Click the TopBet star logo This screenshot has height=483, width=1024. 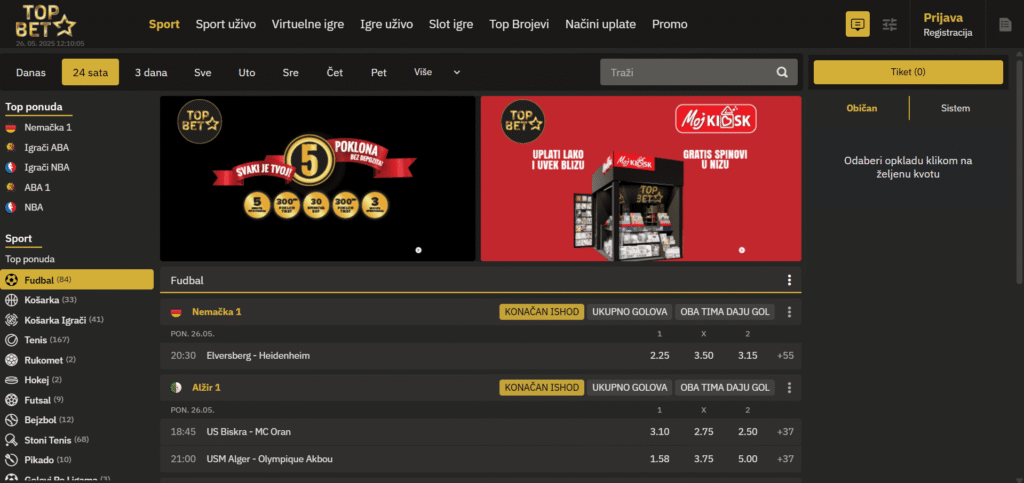point(44,24)
